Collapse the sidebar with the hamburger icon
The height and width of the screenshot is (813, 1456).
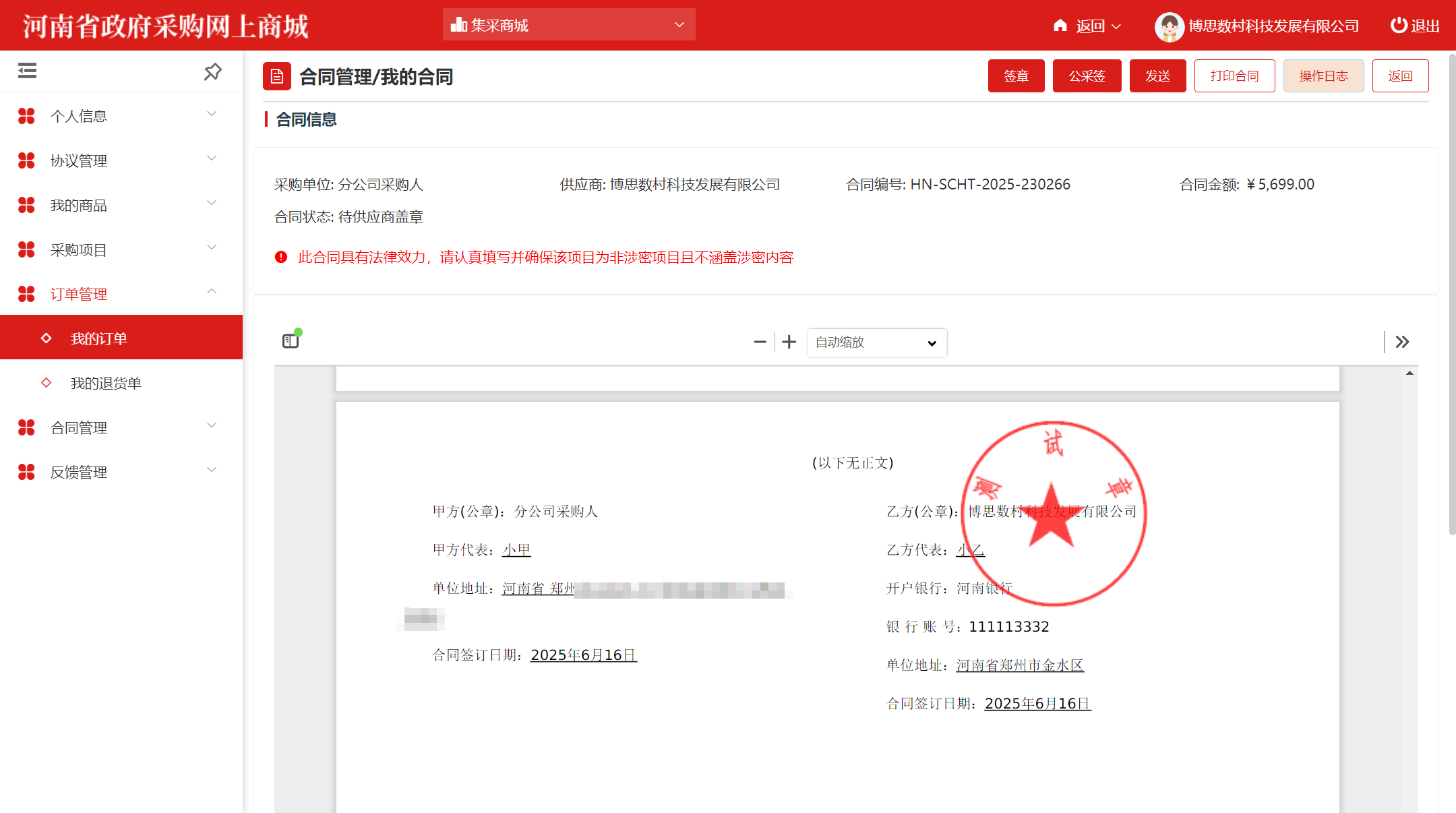click(x=27, y=71)
